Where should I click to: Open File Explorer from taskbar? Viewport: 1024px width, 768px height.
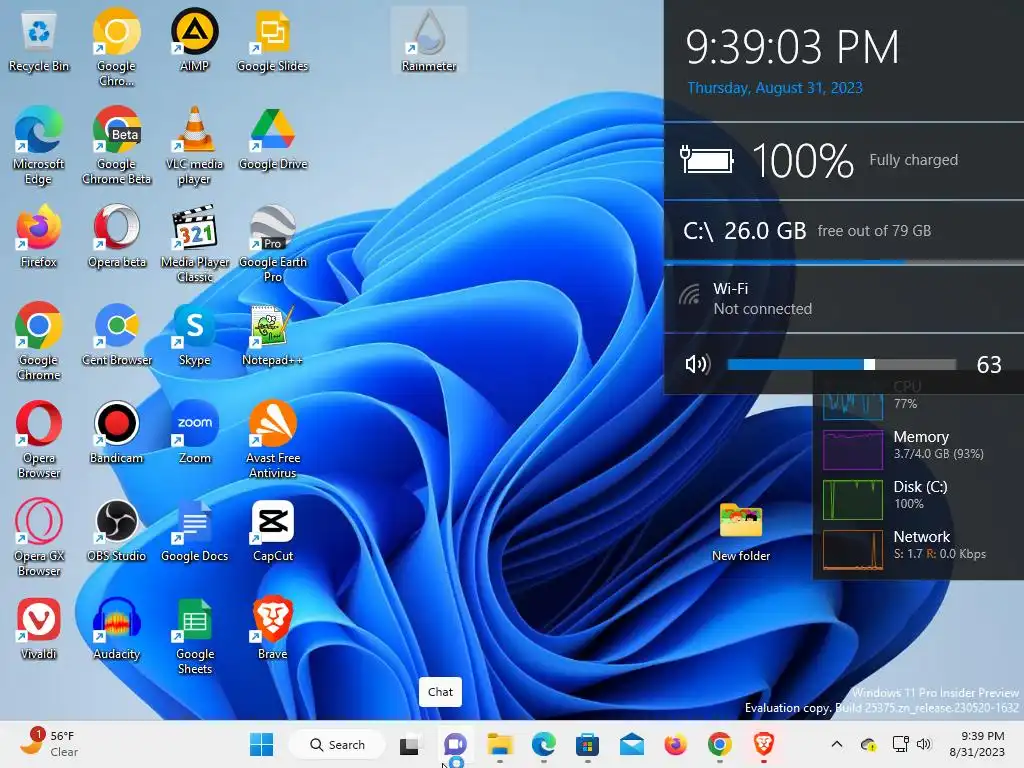pyautogui.click(x=500, y=744)
